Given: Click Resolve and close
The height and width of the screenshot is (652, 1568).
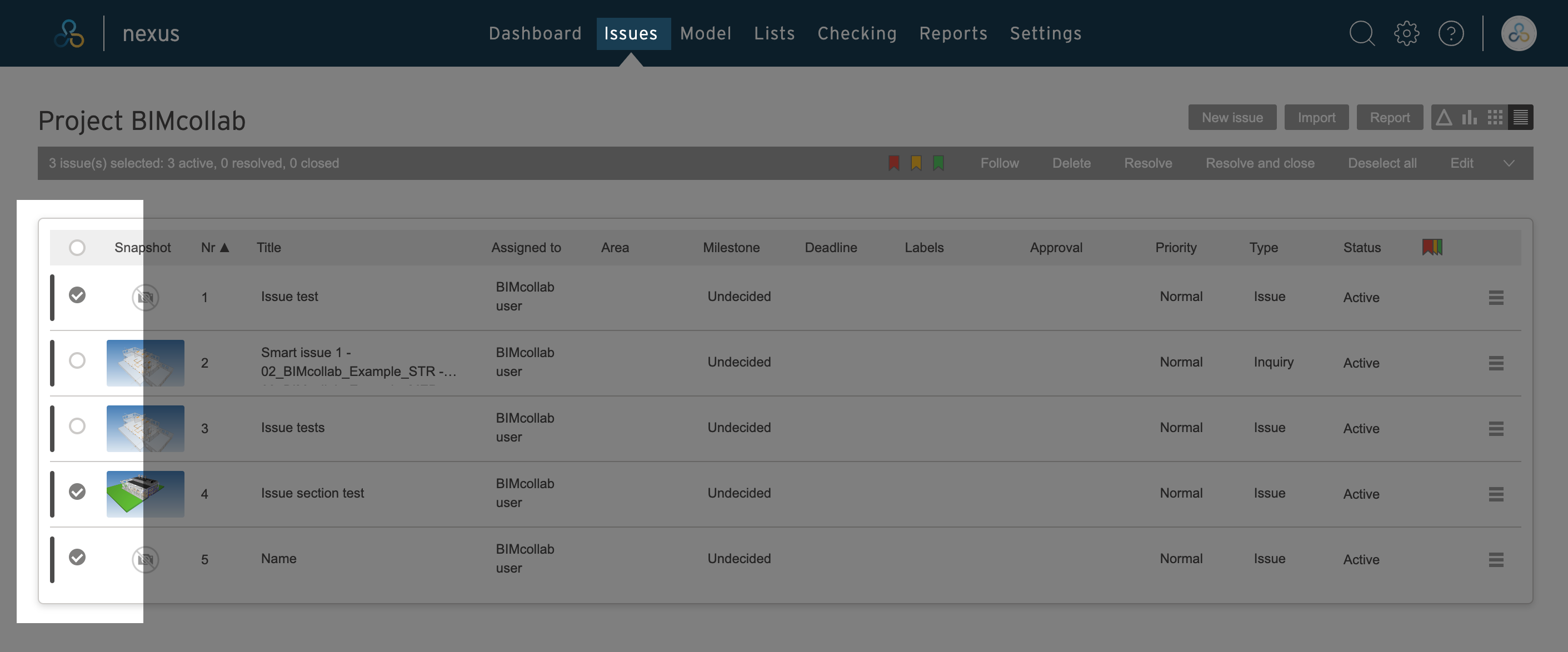Looking at the screenshot, I should point(1260,163).
